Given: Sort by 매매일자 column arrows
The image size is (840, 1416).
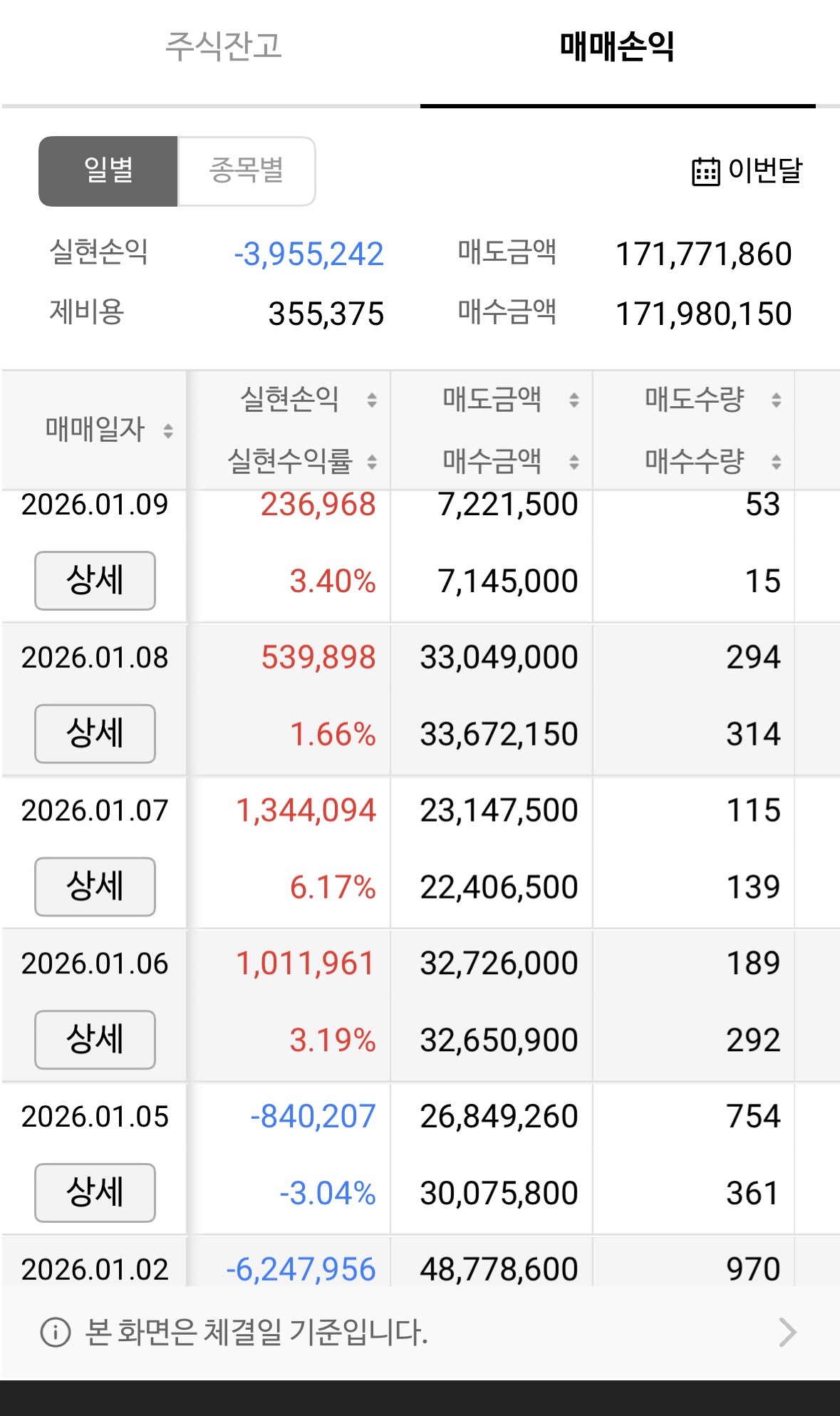Looking at the screenshot, I should (168, 430).
